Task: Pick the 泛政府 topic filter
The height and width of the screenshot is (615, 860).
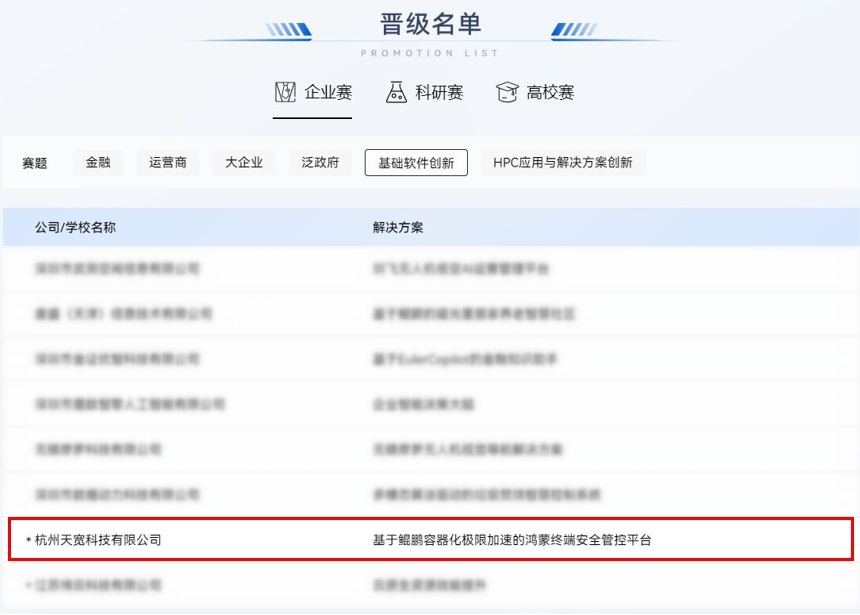Action: point(320,162)
